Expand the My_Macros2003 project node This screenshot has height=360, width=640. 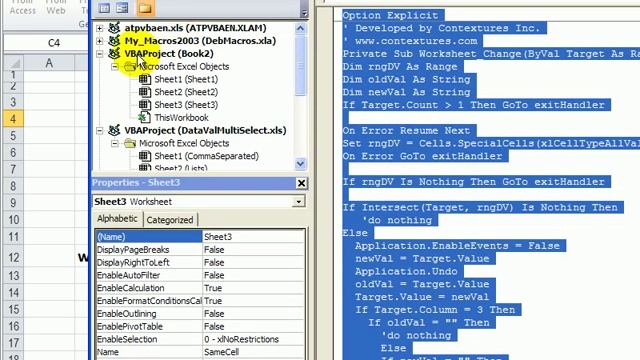[x=100, y=41]
